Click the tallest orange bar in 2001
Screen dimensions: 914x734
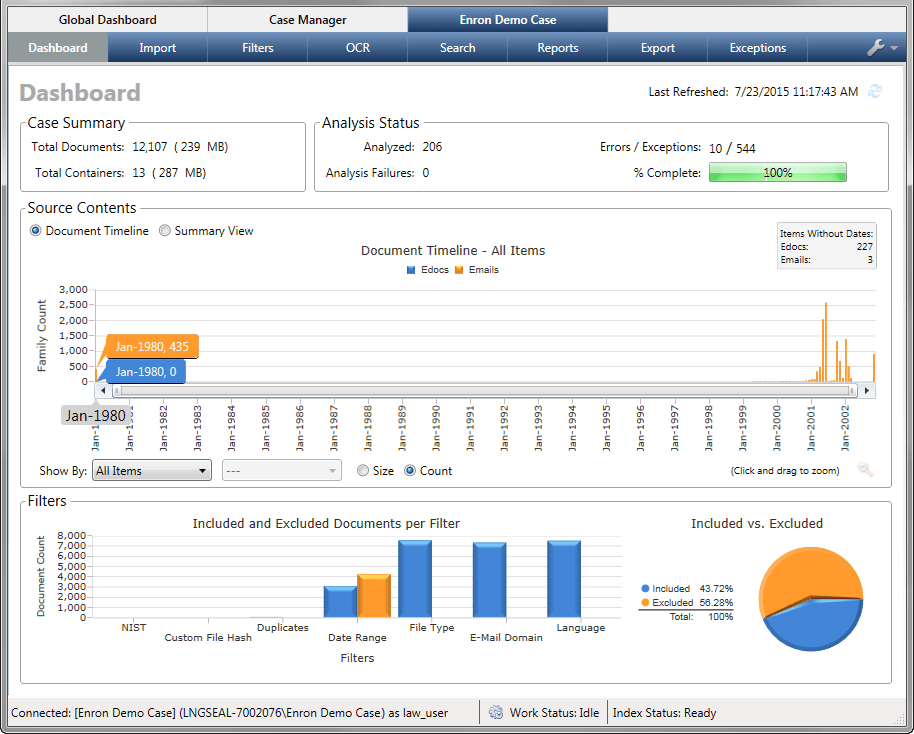(x=826, y=343)
